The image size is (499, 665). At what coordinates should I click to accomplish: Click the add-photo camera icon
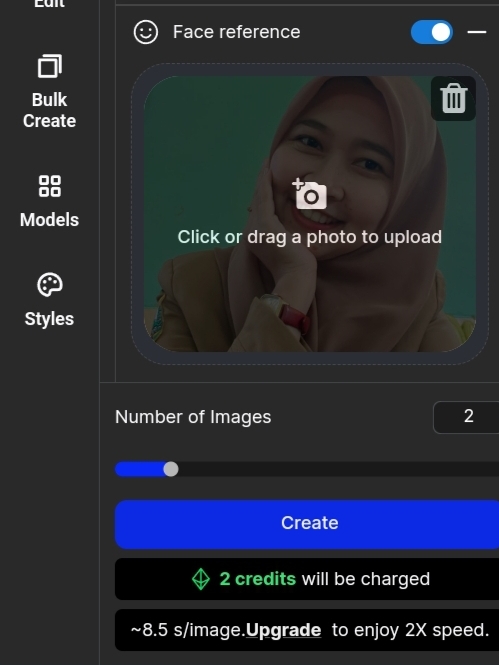[x=310, y=194]
